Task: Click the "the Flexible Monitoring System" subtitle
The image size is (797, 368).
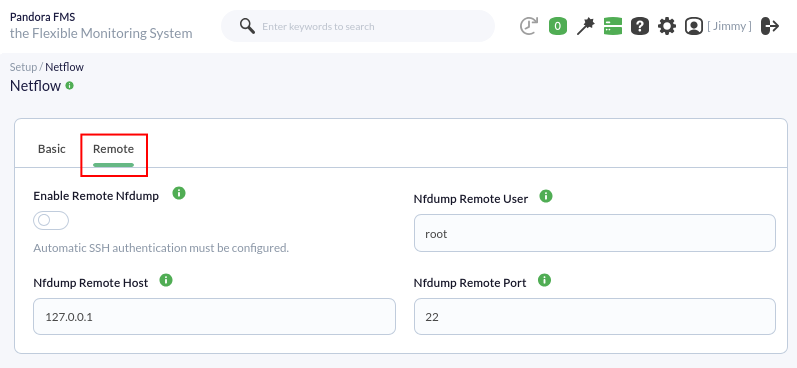Action: [101, 34]
